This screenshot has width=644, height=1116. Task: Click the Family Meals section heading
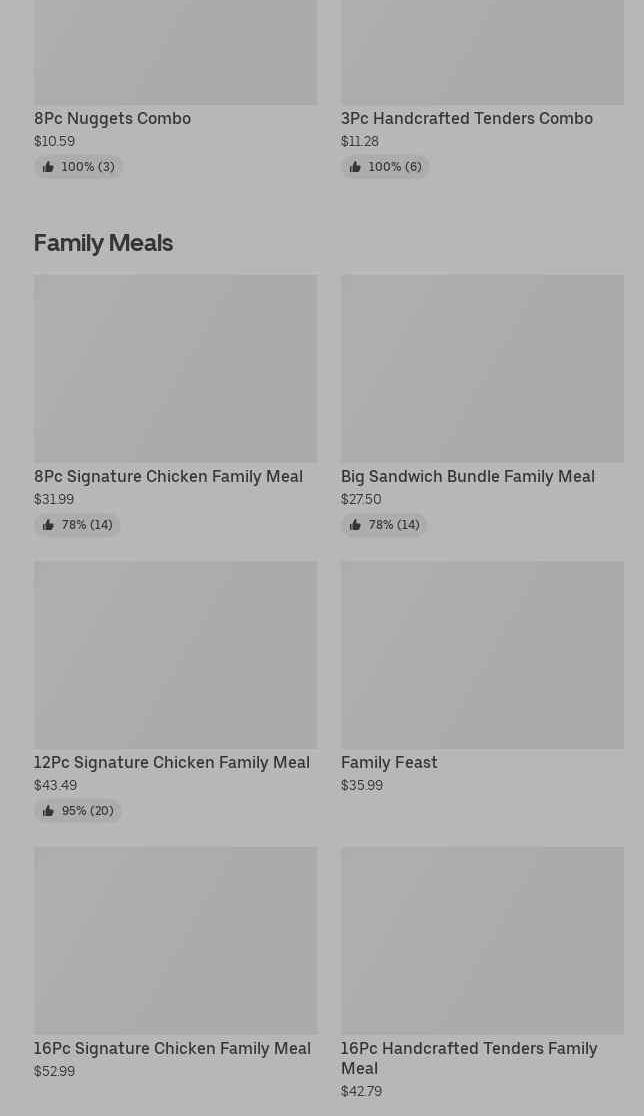103,243
